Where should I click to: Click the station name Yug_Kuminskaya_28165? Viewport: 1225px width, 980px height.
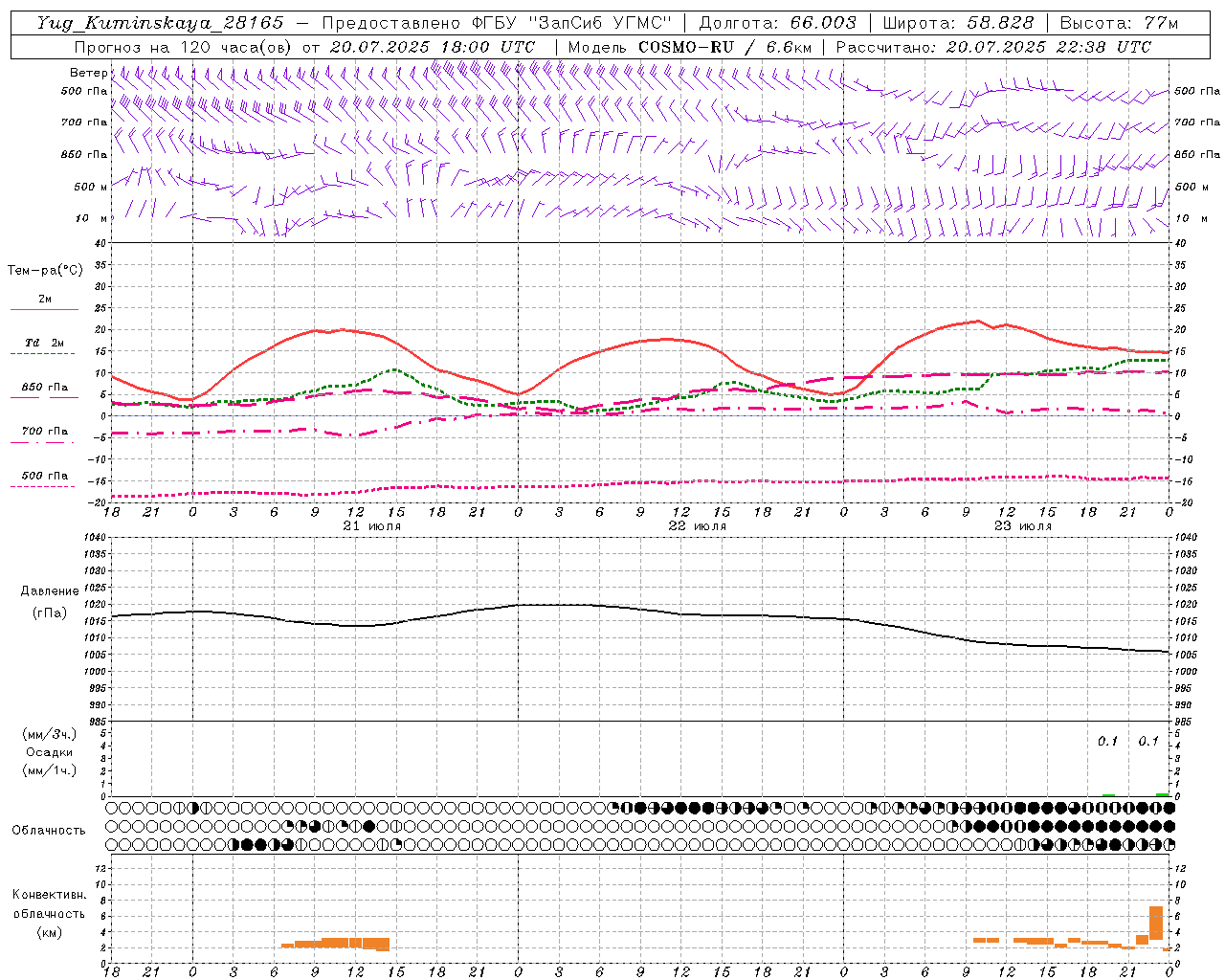coord(161,23)
